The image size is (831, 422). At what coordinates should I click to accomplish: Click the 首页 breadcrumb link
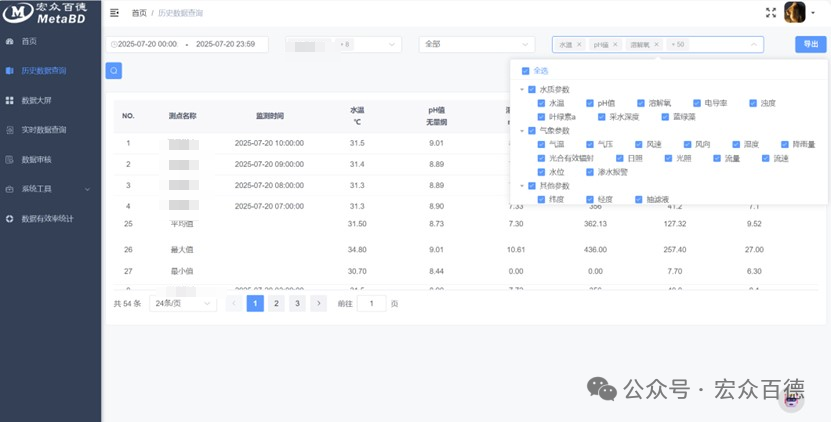pos(139,13)
